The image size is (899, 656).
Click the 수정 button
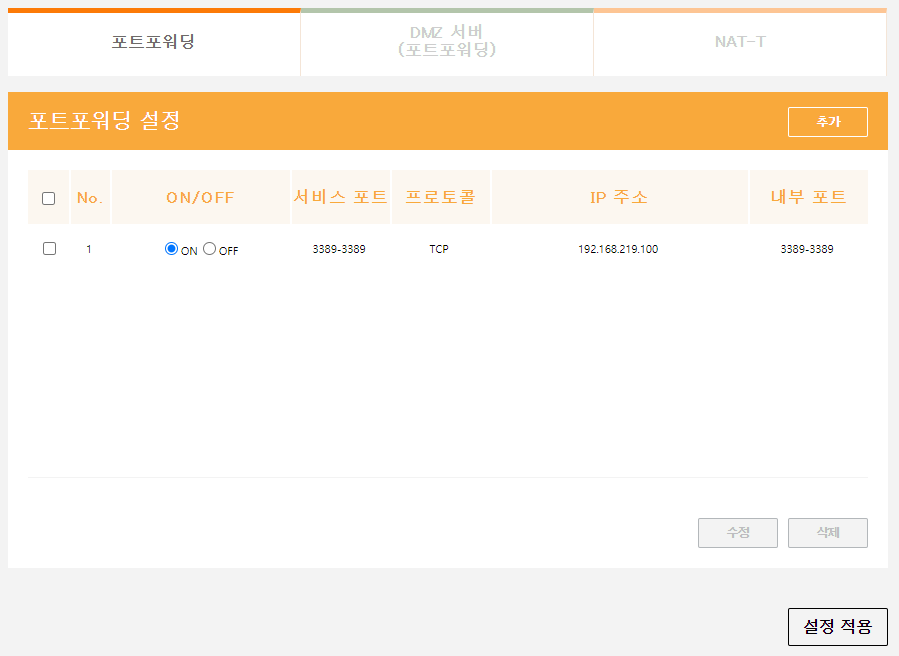pos(738,533)
